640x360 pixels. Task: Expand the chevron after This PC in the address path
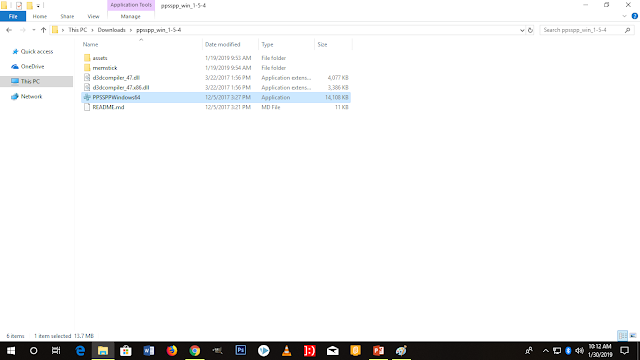pos(93,30)
